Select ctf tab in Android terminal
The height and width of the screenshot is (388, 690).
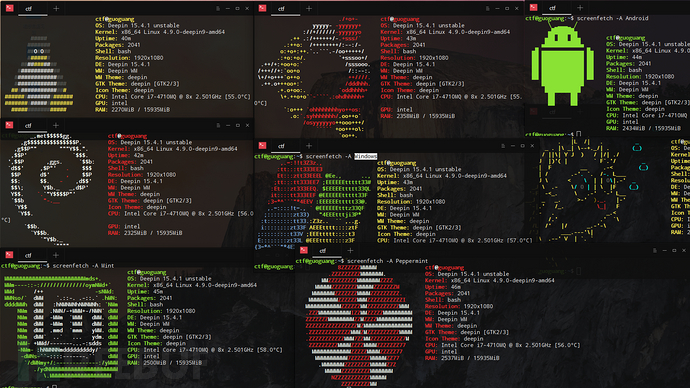coord(552,8)
